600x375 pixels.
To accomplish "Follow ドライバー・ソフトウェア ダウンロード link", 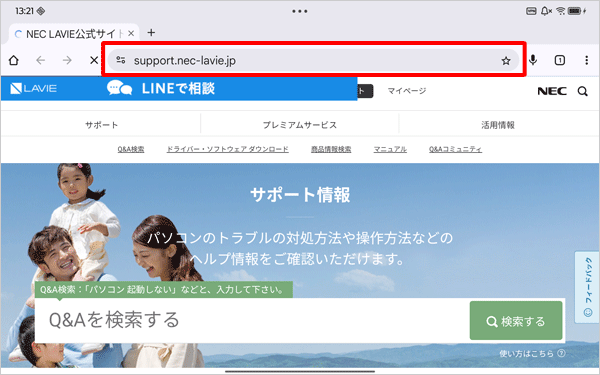I will pyautogui.click(x=227, y=149).
